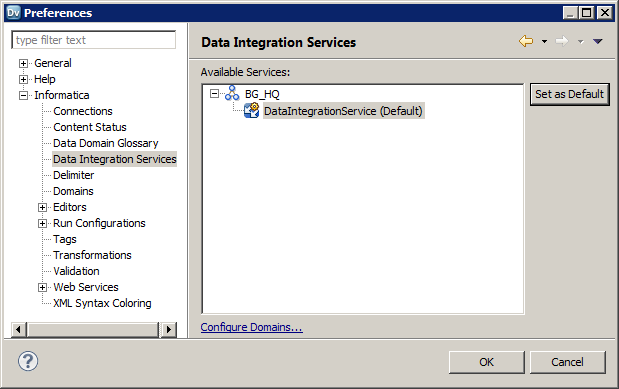Select Domains preference page

[x=73, y=191]
